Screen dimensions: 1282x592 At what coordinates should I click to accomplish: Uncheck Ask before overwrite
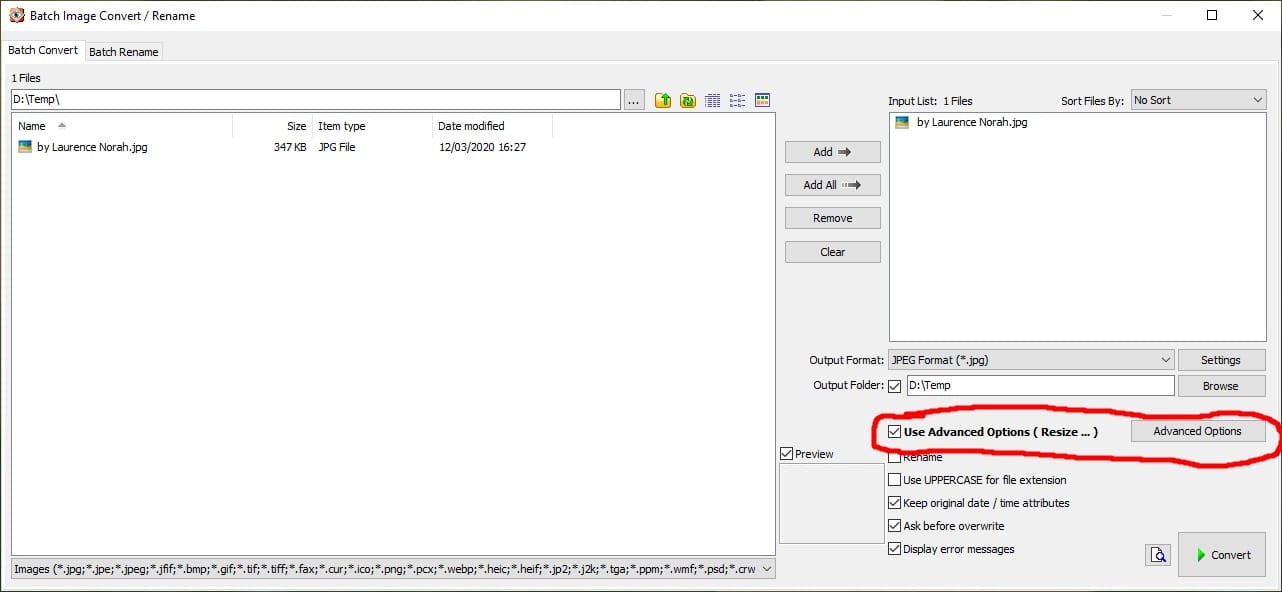[x=894, y=525]
